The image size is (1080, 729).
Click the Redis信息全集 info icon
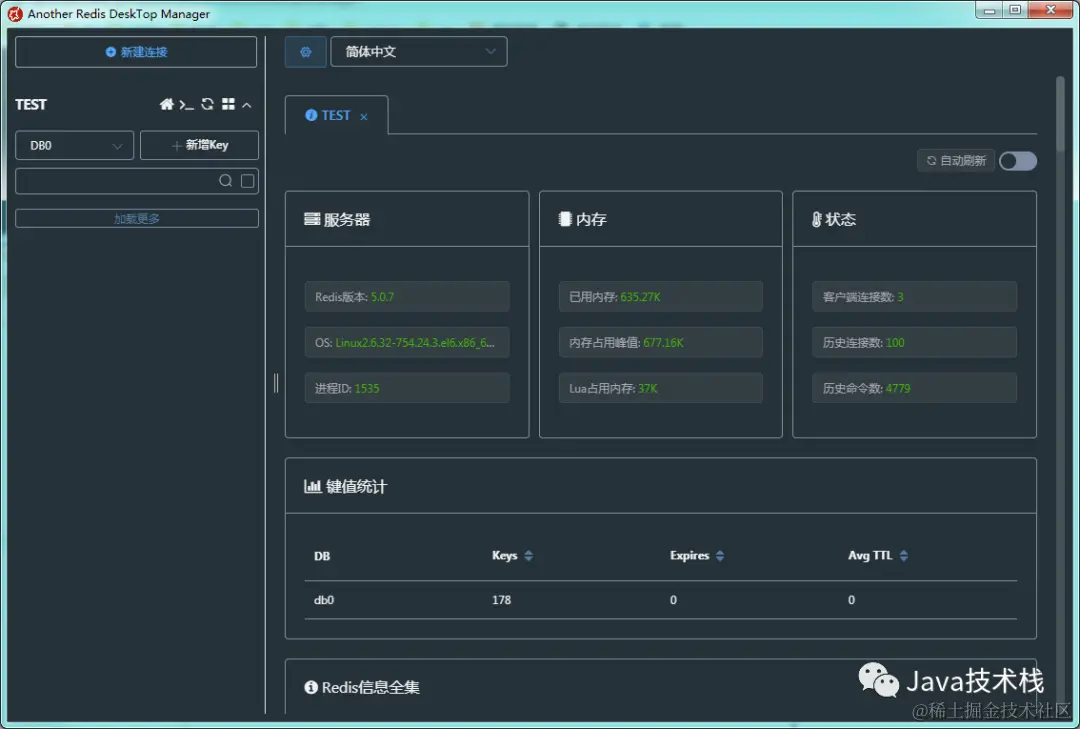[x=311, y=687]
